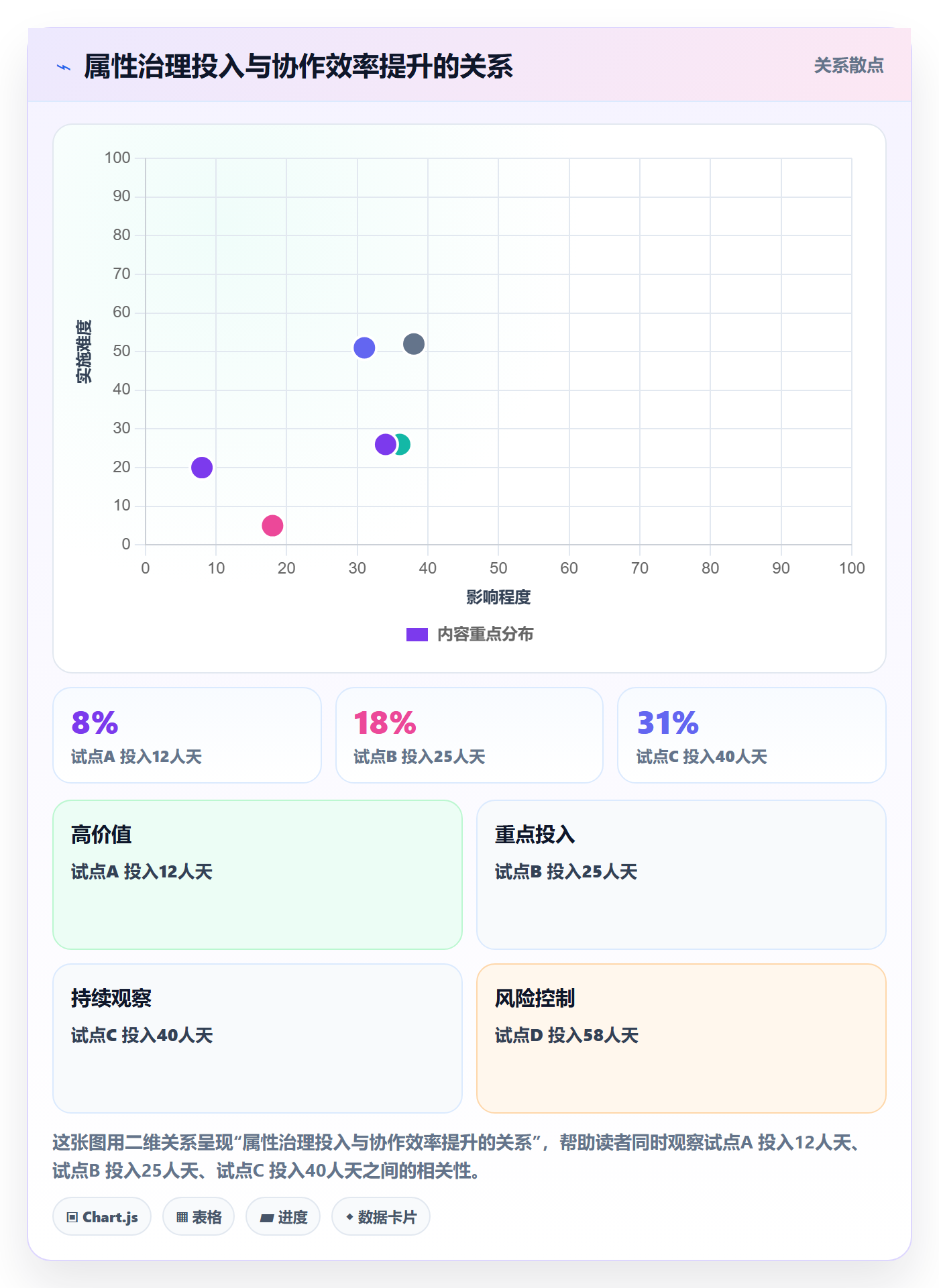
Task: Click the teal scatter point near 36
Action: tap(404, 444)
